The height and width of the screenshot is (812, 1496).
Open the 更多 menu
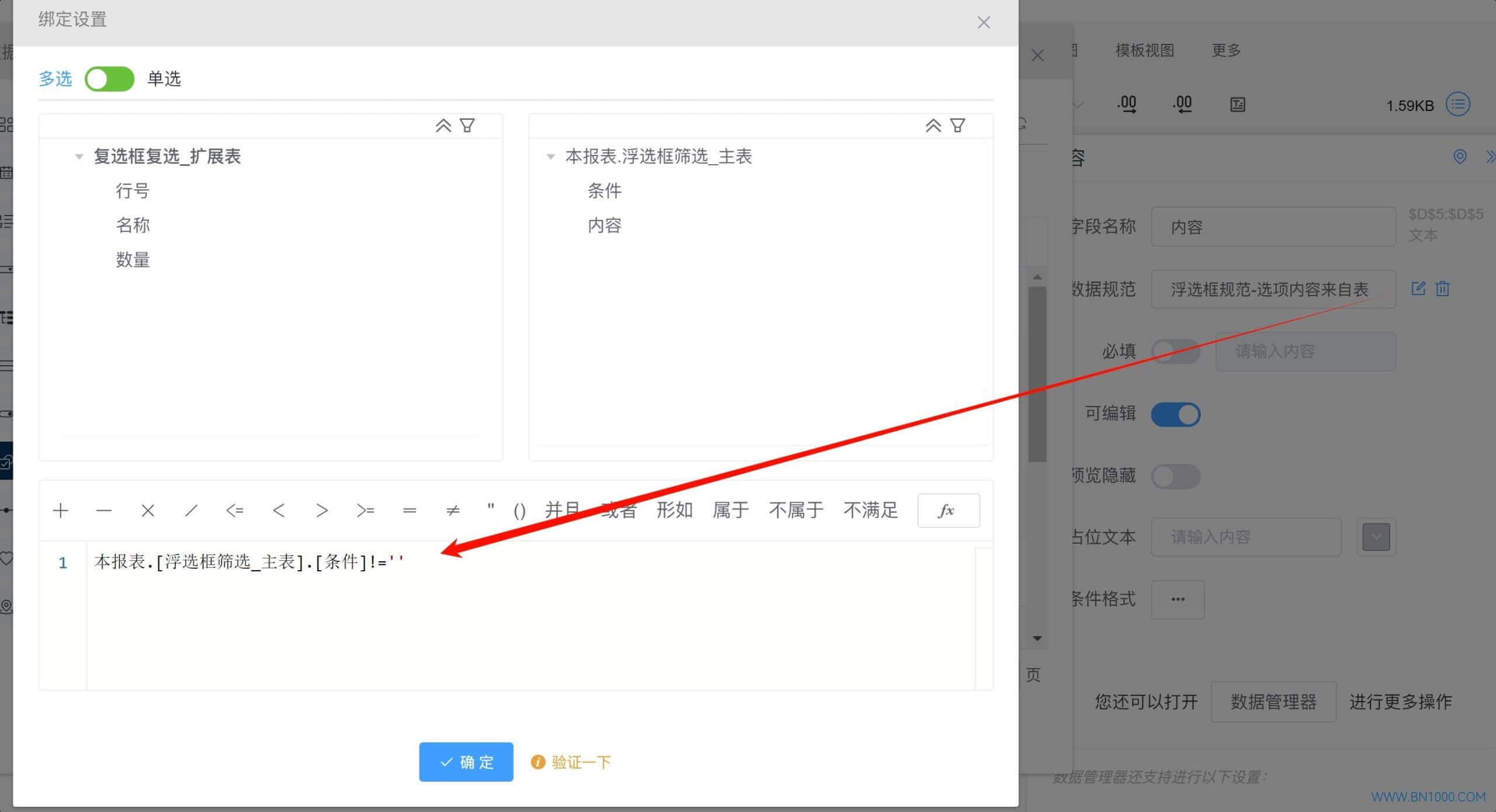(x=1226, y=50)
